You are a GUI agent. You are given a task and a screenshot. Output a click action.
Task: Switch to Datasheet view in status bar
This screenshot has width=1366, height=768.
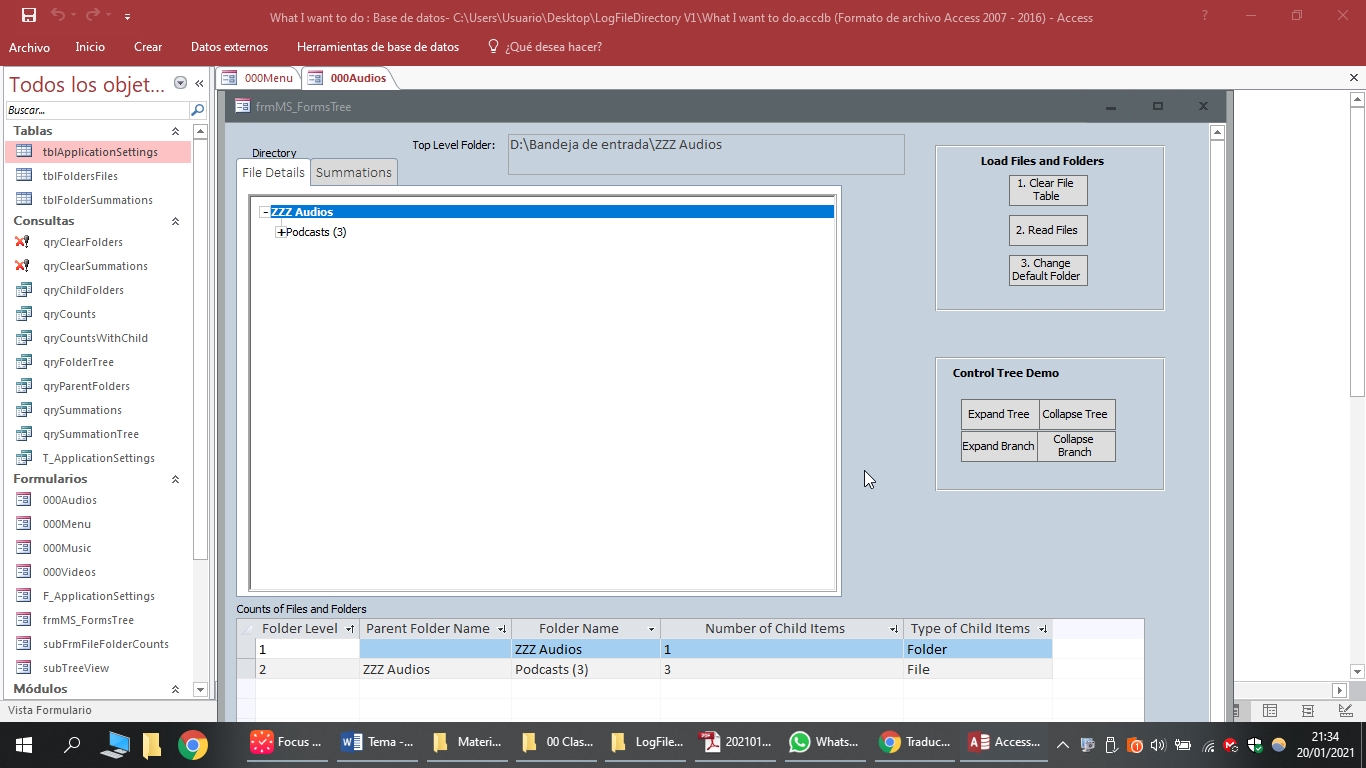click(x=1270, y=710)
